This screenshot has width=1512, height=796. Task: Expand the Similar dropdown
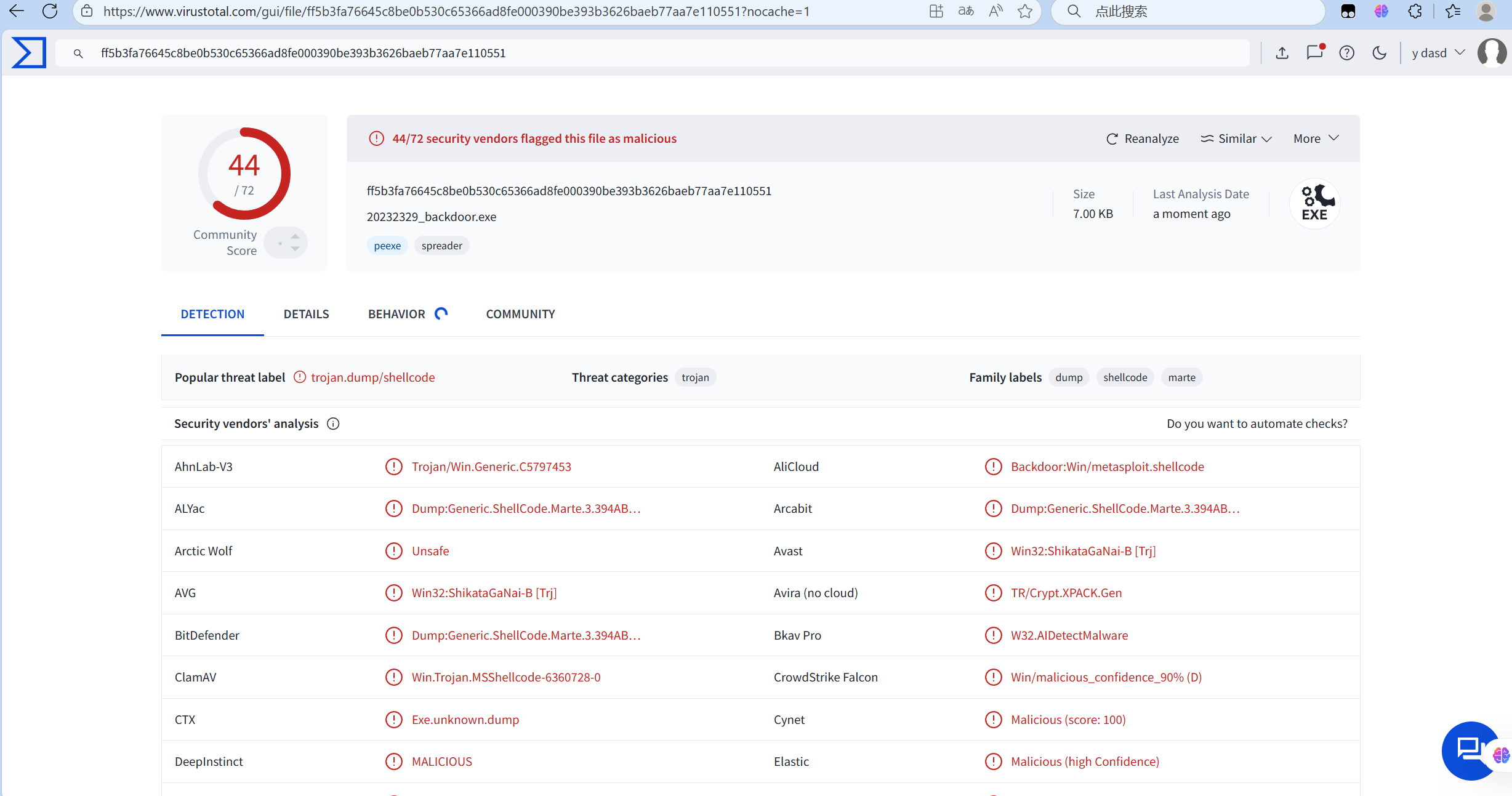(x=1236, y=139)
